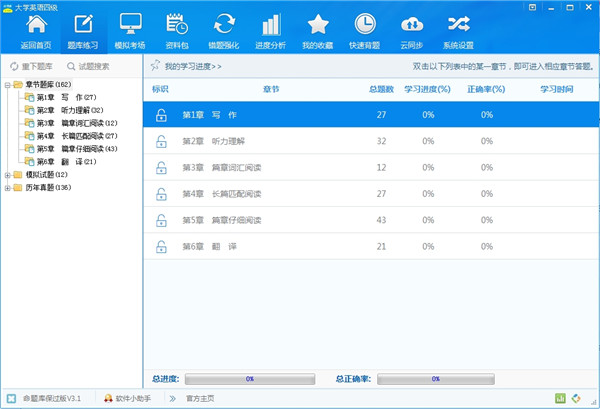Click the 总正确率 progress bar
This screenshot has width=600, height=409.
(436, 379)
